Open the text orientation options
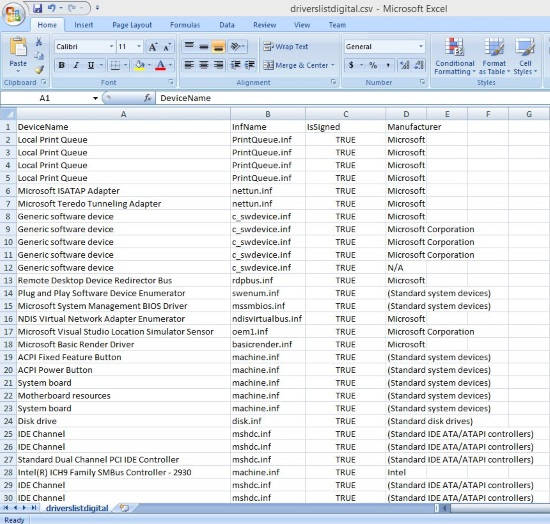The width and height of the screenshot is (550, 524). point(237,46)
